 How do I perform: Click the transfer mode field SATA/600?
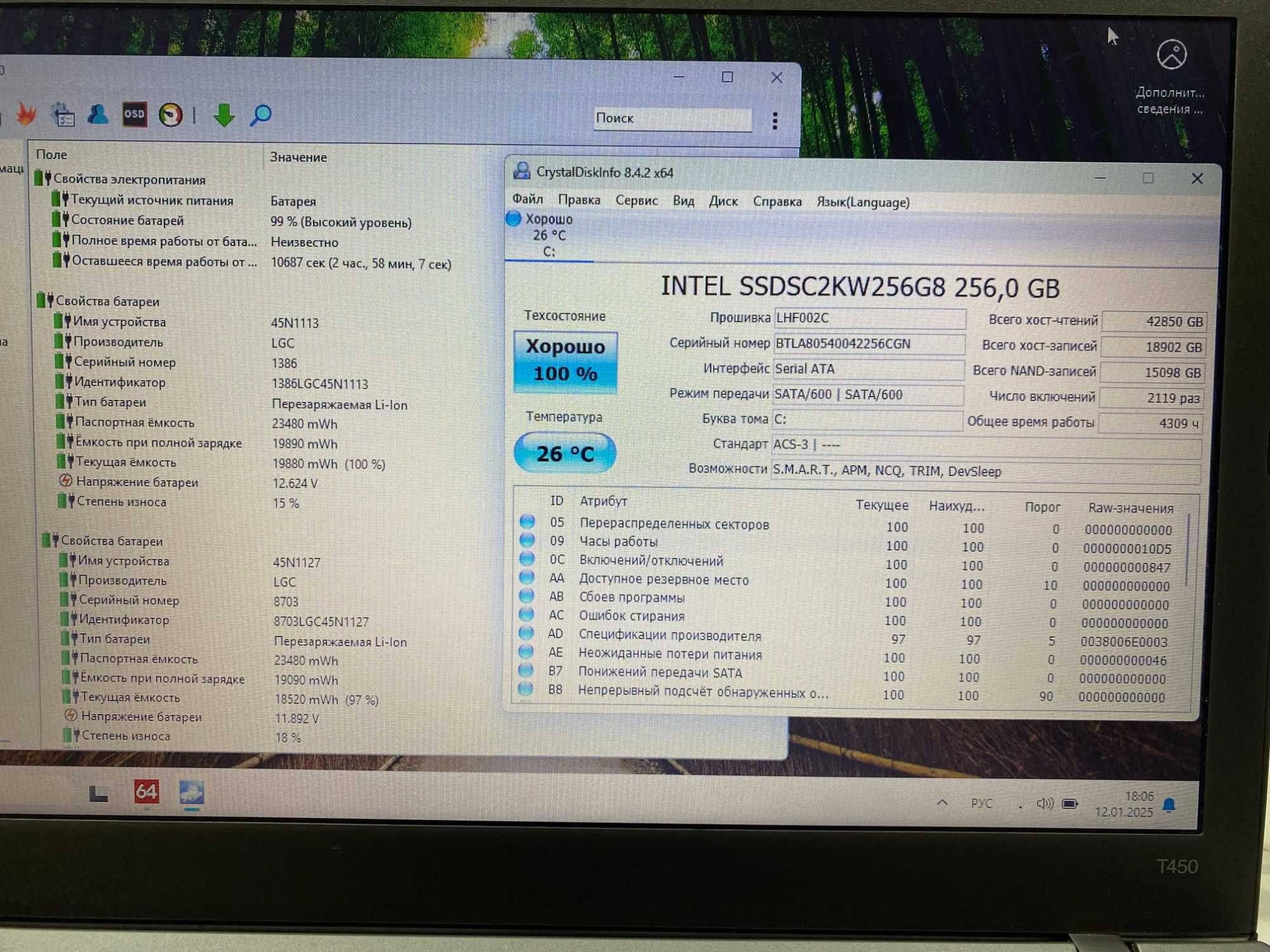tap(868, 394)
